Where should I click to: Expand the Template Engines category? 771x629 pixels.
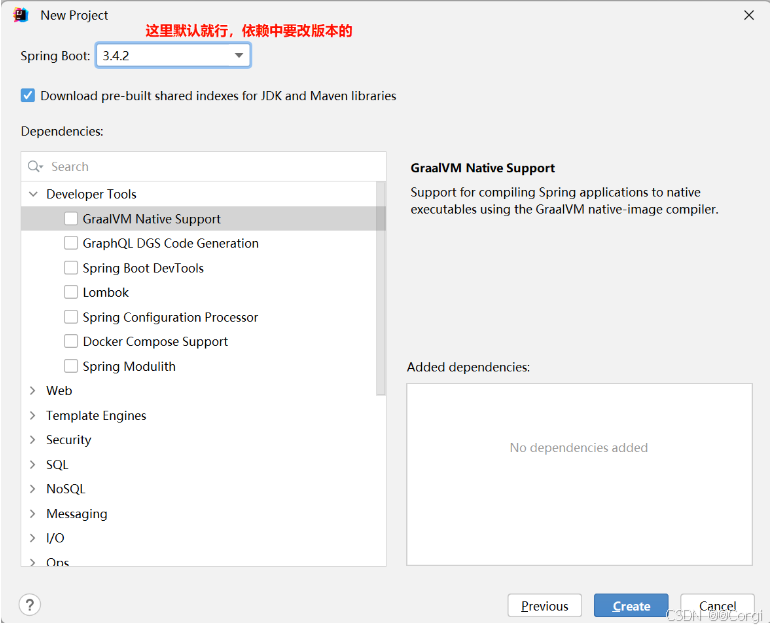click(x=33, y=415)
